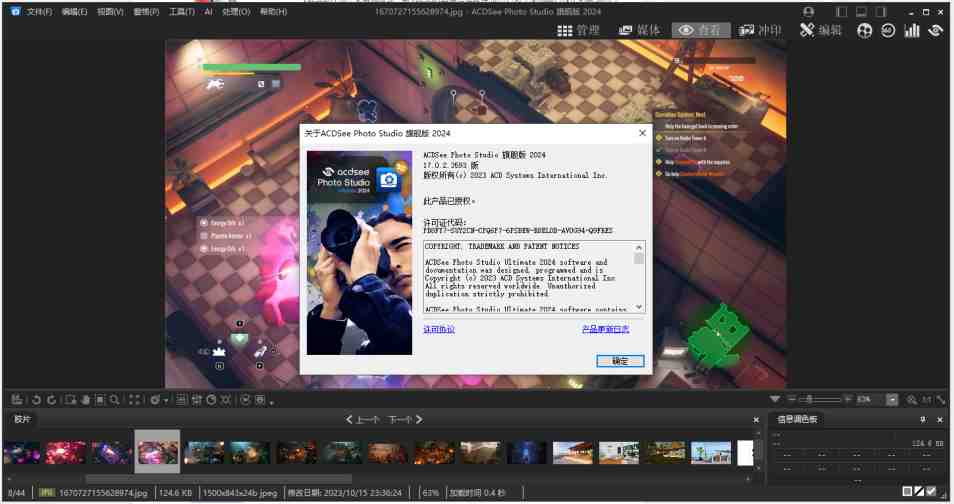
Task: Click the full screen corners icon
Action: click(x=134, y=400)
